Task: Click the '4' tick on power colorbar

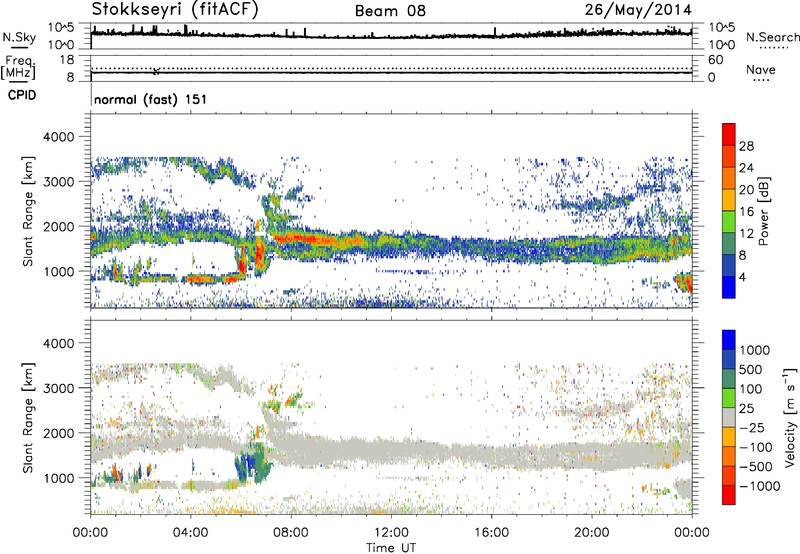Action: click(x=742, y=277)
